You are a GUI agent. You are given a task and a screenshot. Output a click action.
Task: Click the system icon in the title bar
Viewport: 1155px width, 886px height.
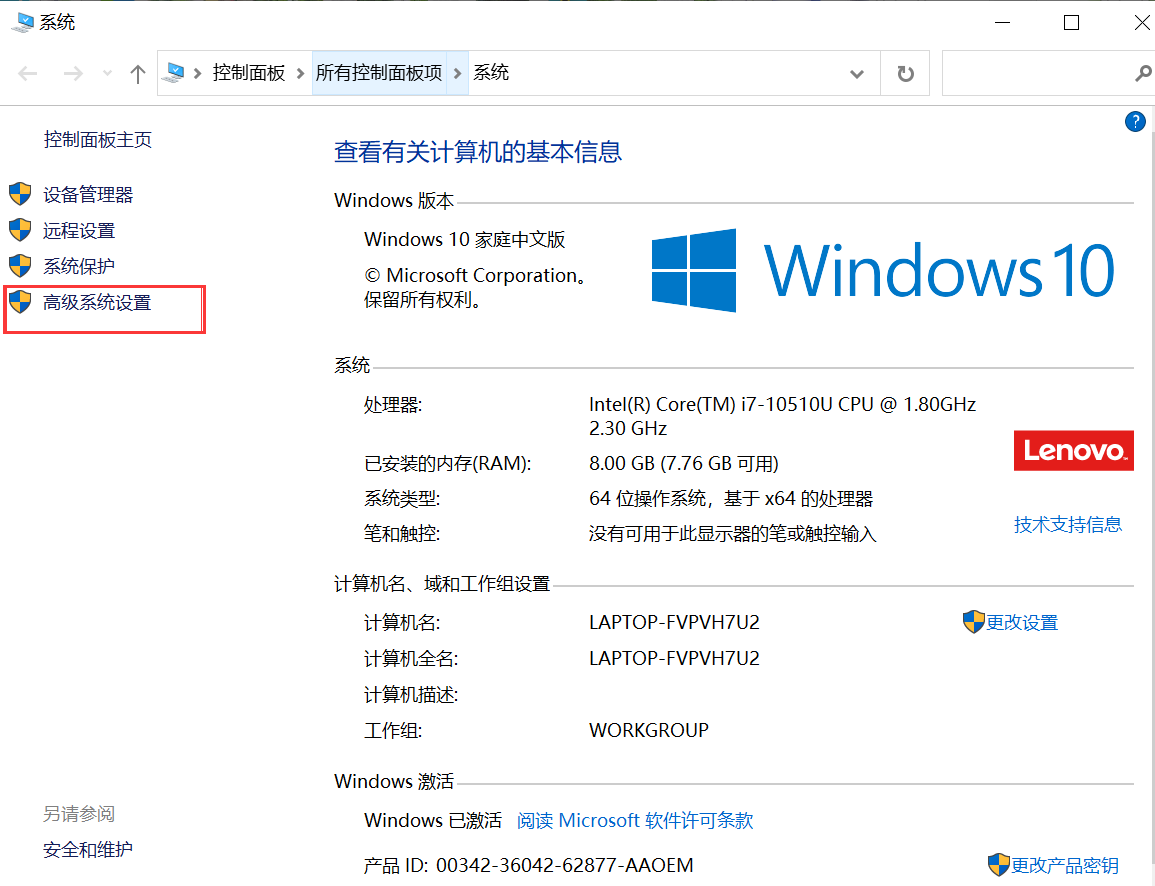(22, 22)
